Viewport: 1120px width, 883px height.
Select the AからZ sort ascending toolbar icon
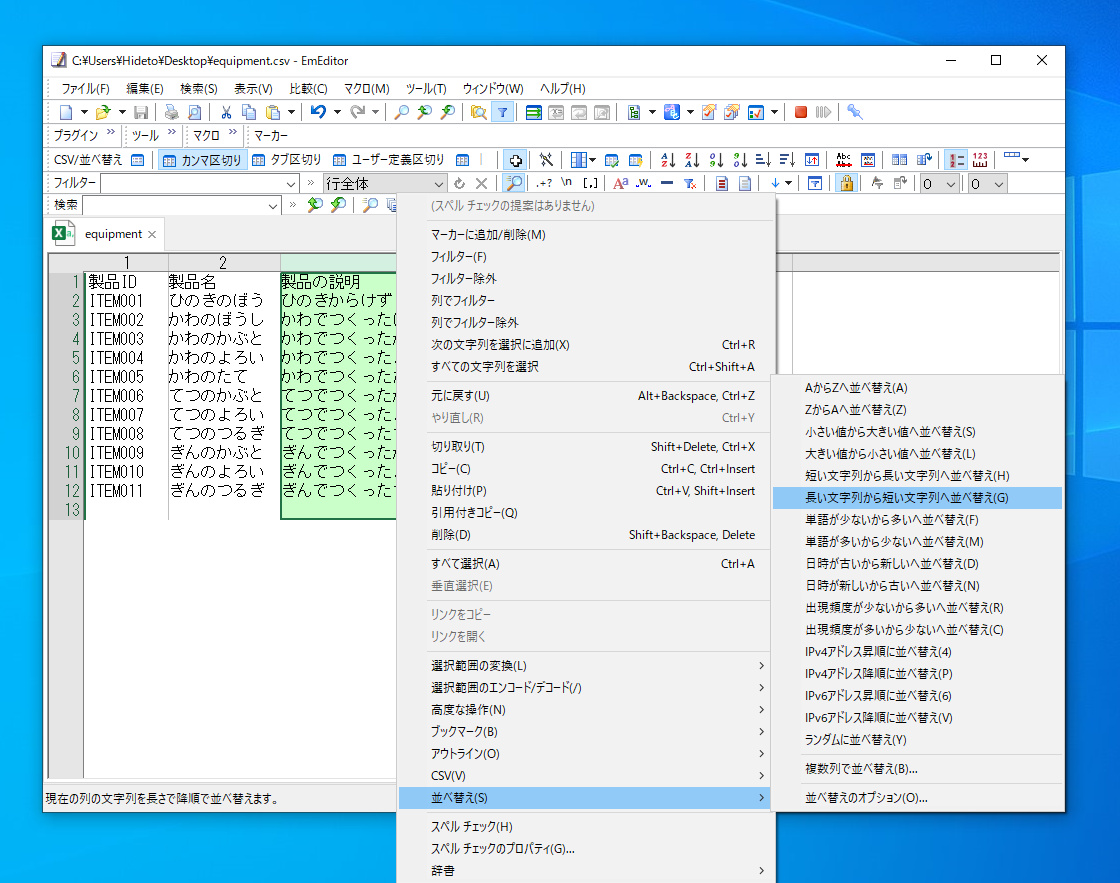667,159
